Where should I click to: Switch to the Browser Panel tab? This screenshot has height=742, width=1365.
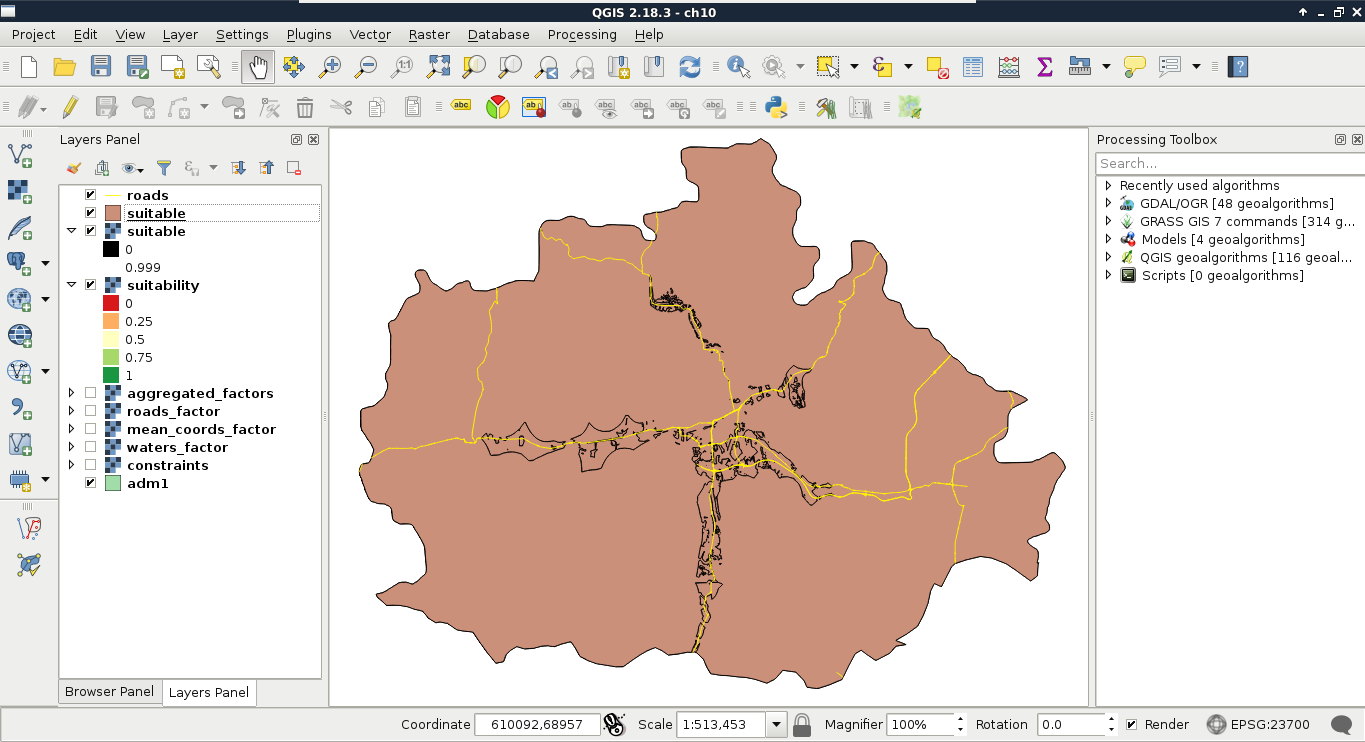coord(109,692)
